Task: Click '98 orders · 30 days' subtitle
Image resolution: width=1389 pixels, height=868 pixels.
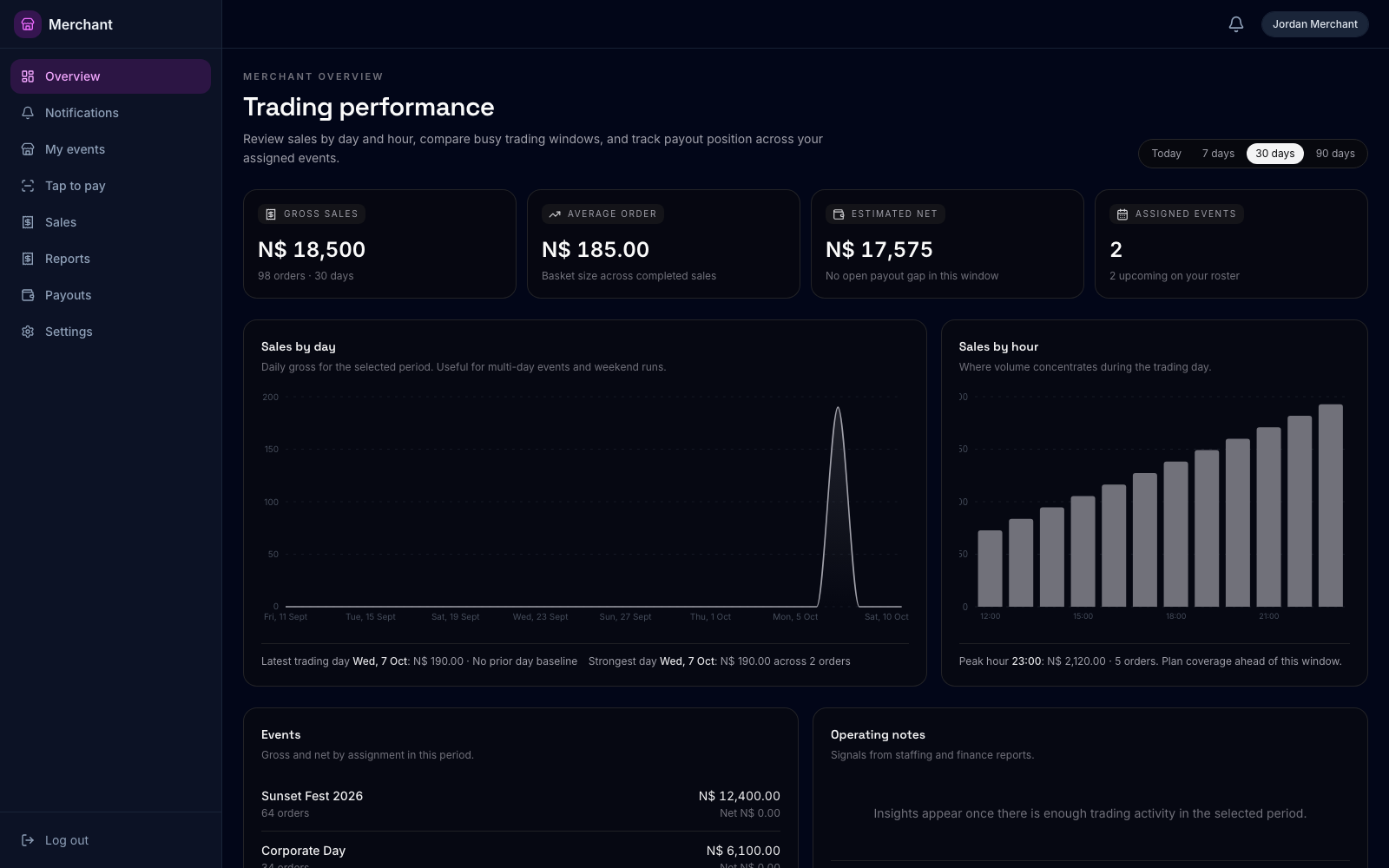Action: 306,276
